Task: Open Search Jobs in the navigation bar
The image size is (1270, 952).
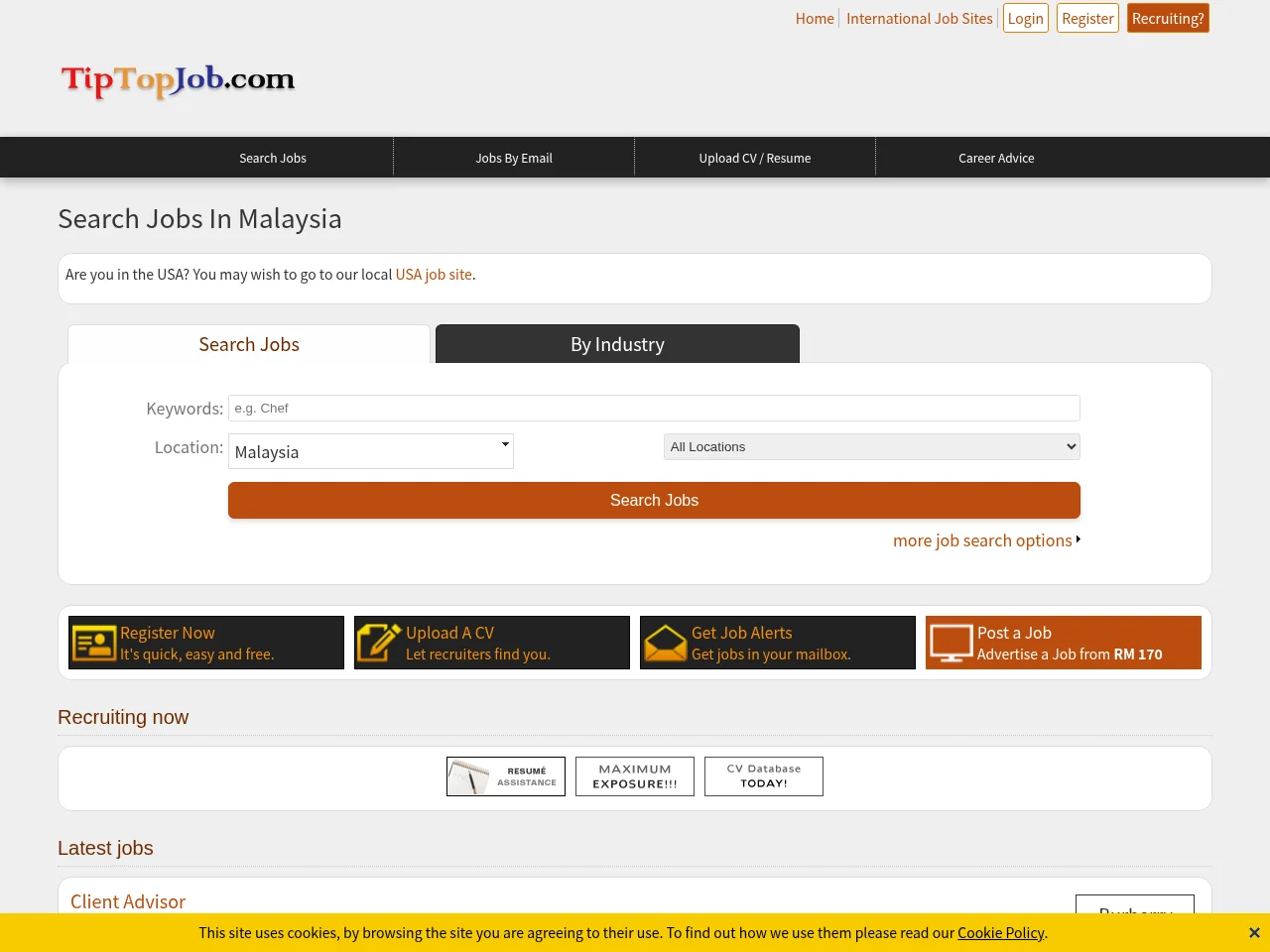Action: click(273, 158)
